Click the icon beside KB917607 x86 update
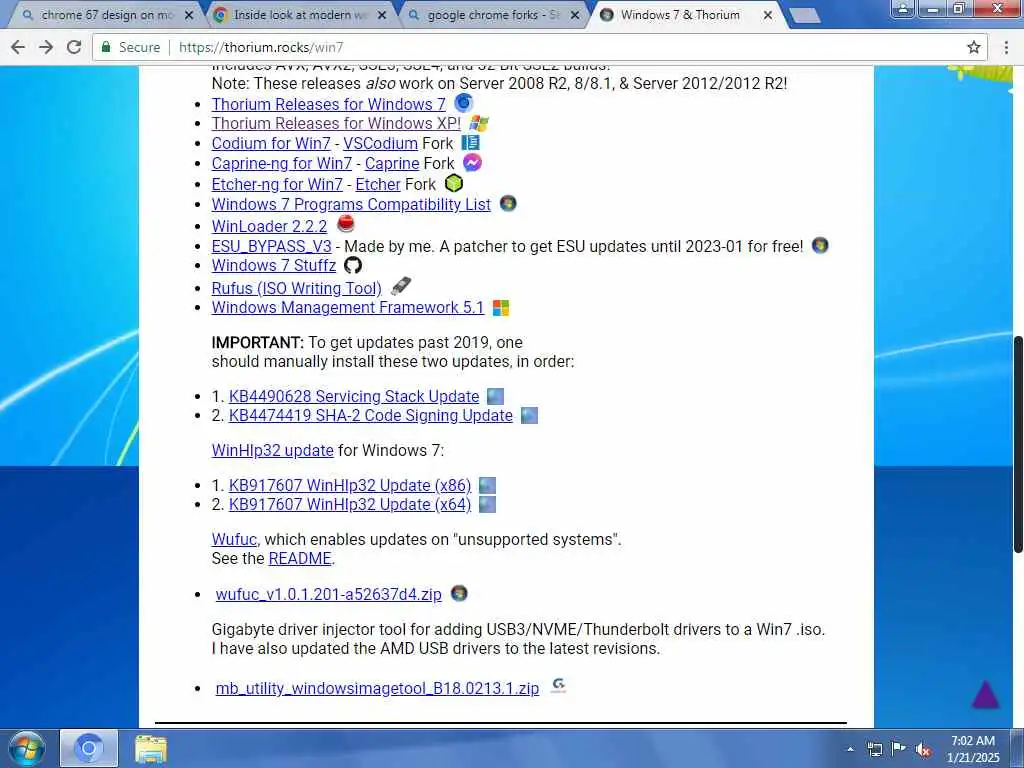 point(488,485)
